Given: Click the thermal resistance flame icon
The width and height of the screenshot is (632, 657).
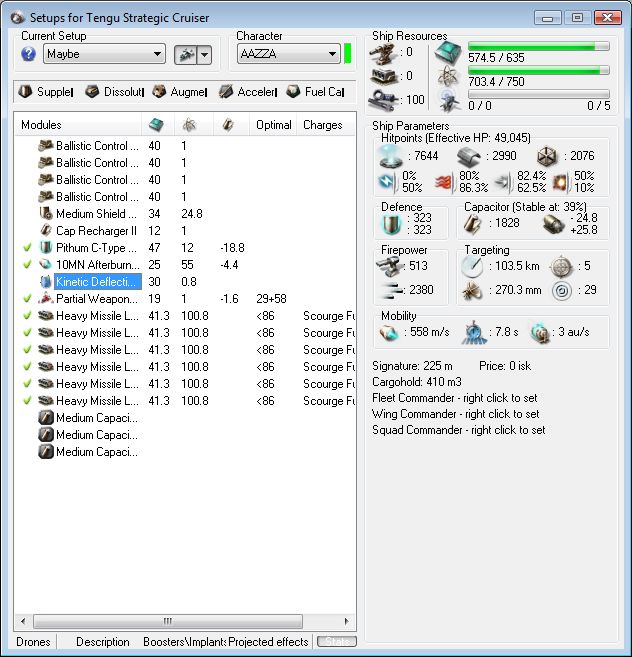Looking at the screenshot, I should [443, 182].
